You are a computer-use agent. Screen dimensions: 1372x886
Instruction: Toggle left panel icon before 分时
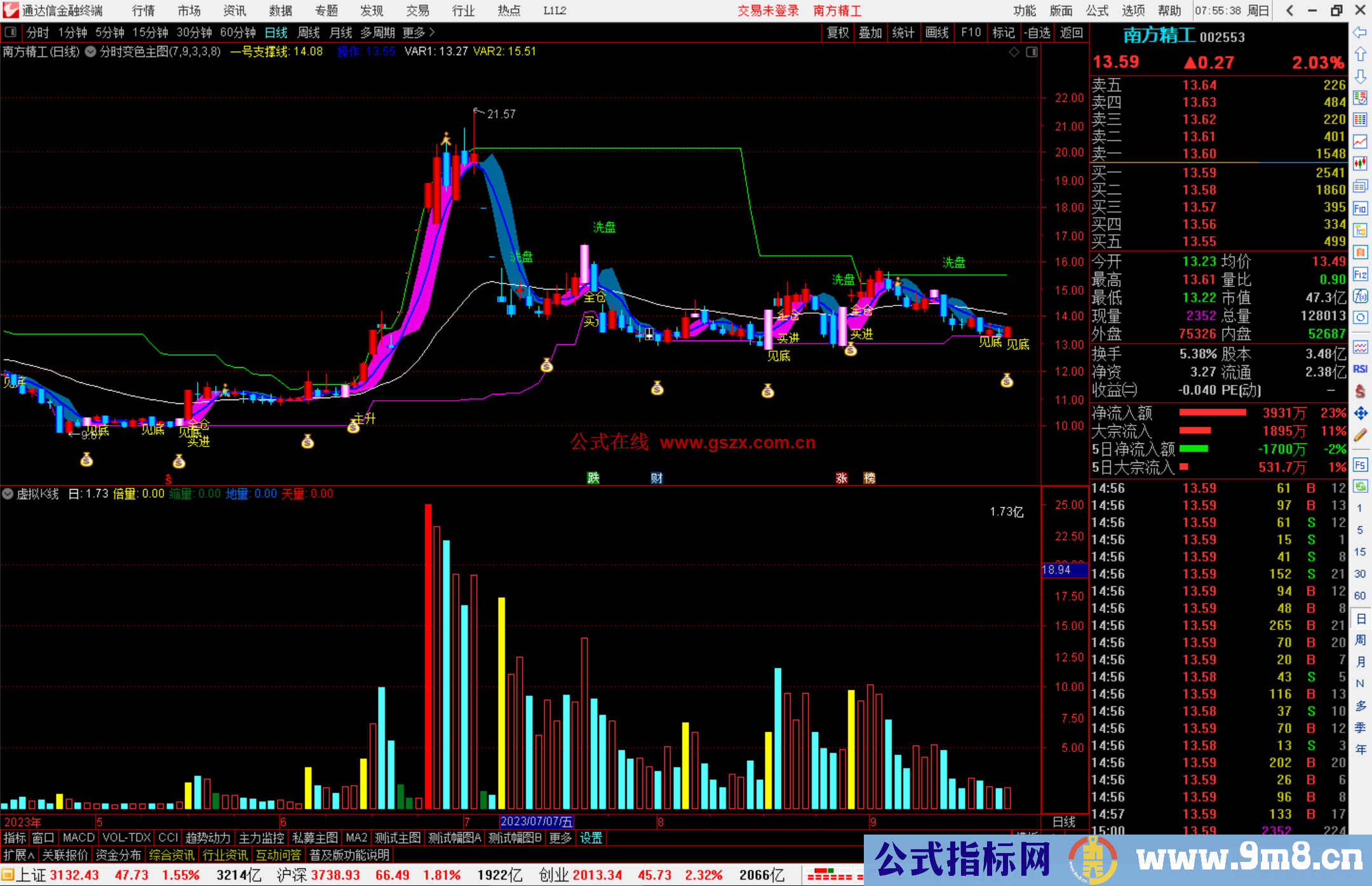[11, 32]
